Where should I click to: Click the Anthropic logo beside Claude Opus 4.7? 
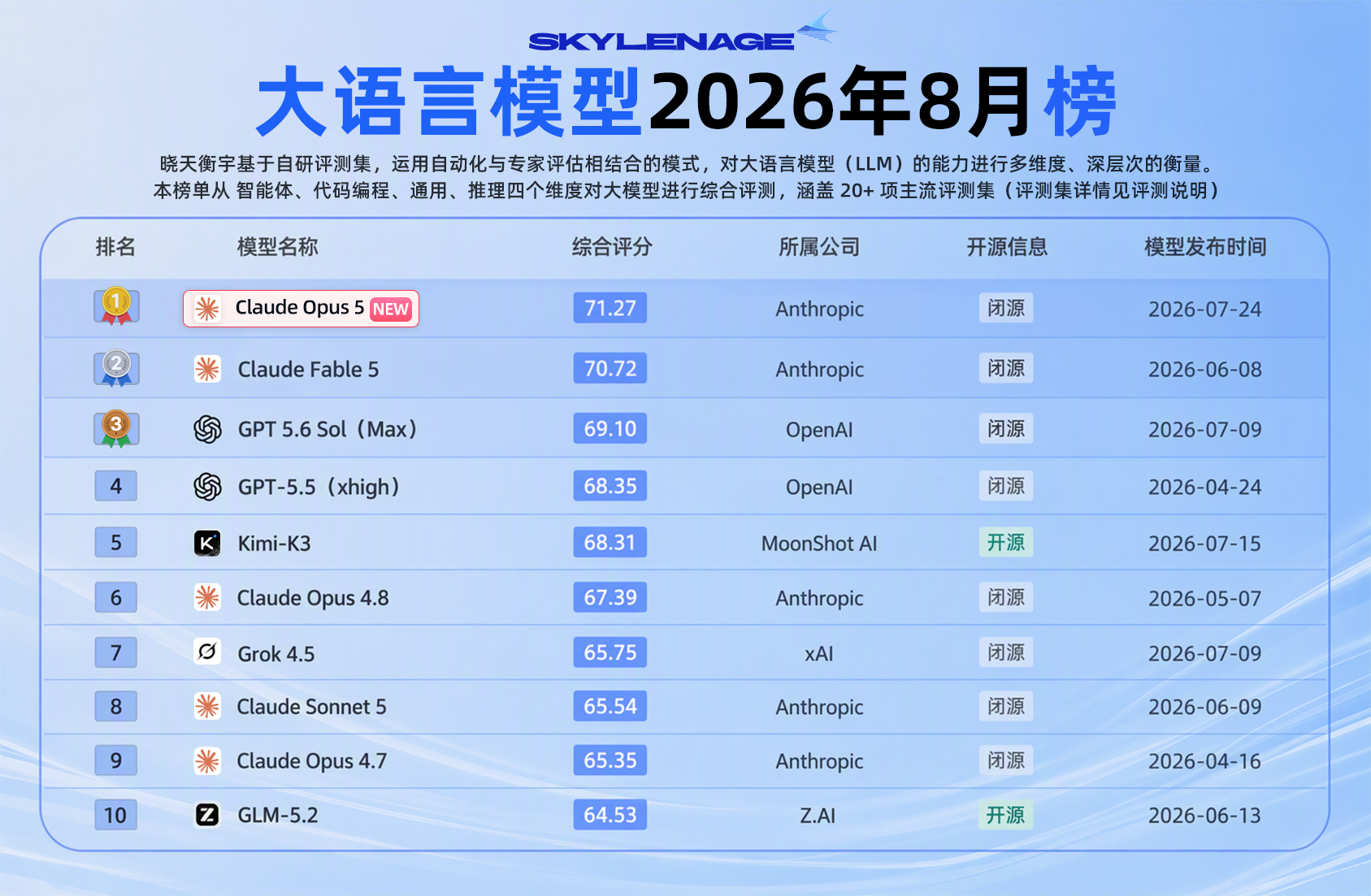[207, 761]
